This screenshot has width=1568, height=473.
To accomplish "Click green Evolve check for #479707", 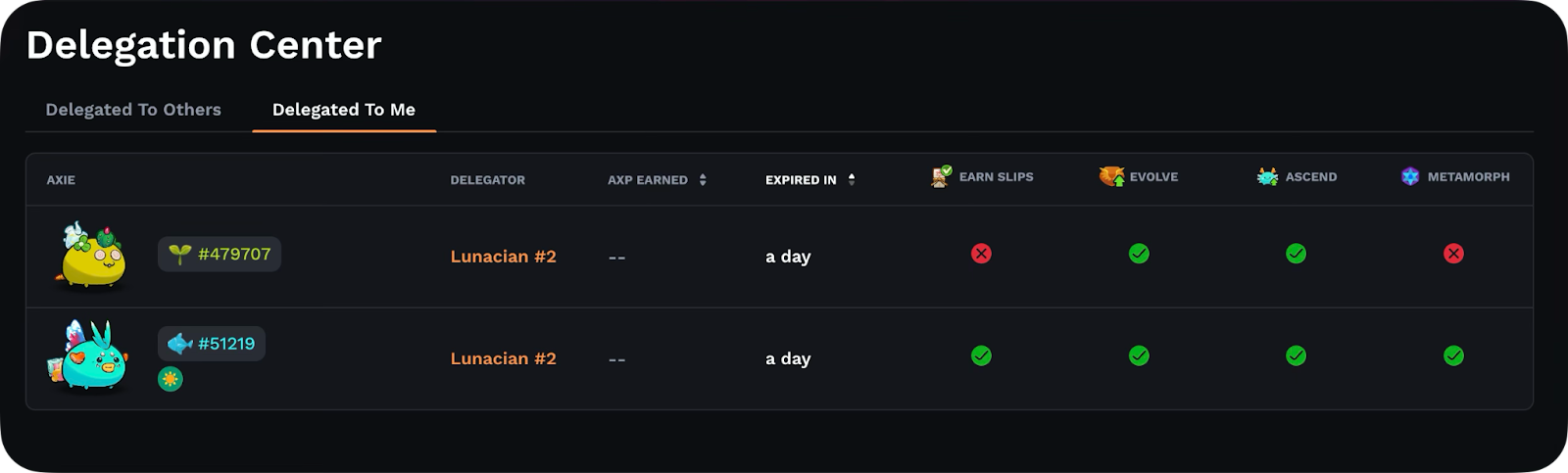I will tap(1139, 254).
